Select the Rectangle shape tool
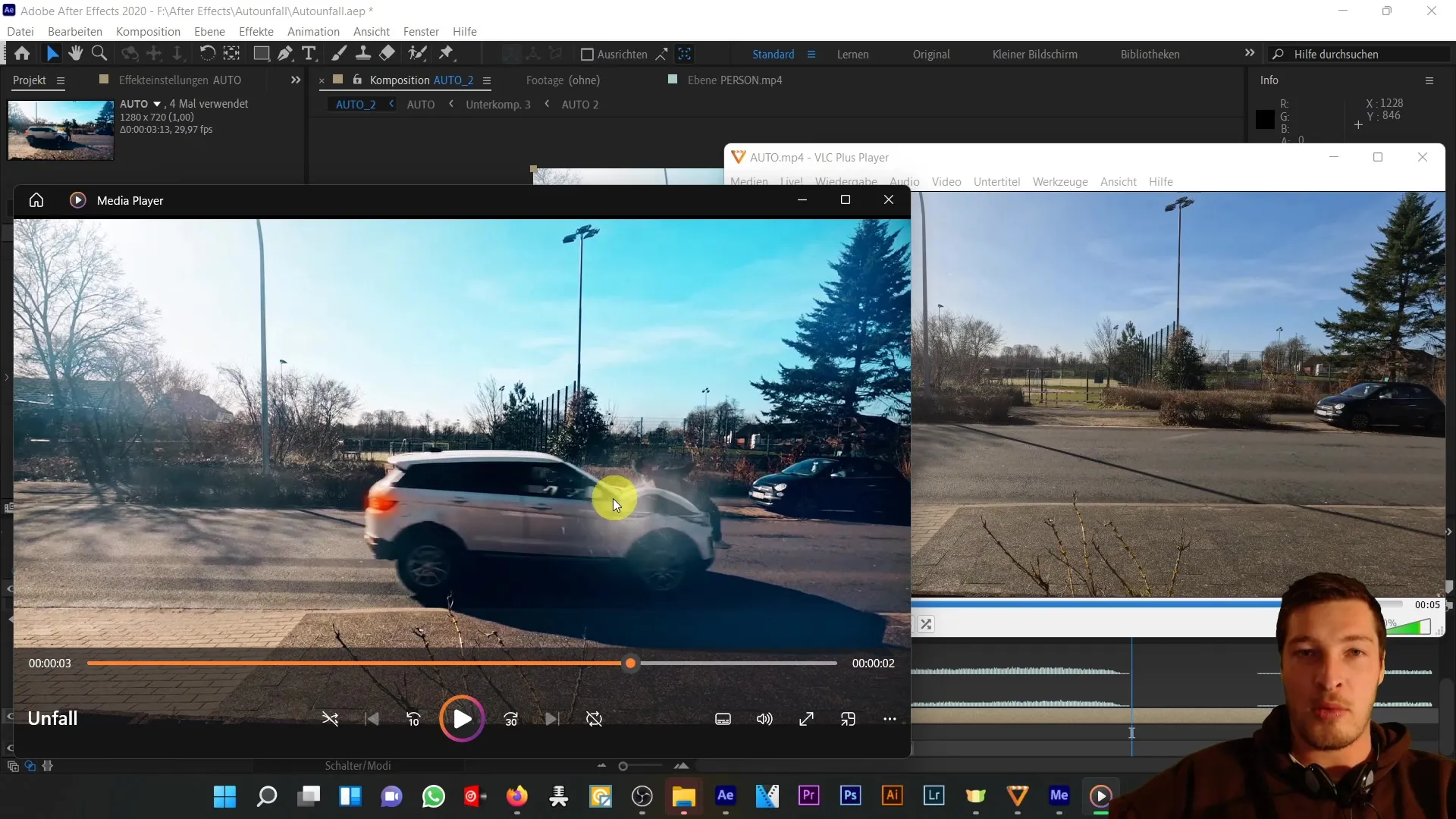Viewport: 1456px width, 819px height. tap(261, 54)
